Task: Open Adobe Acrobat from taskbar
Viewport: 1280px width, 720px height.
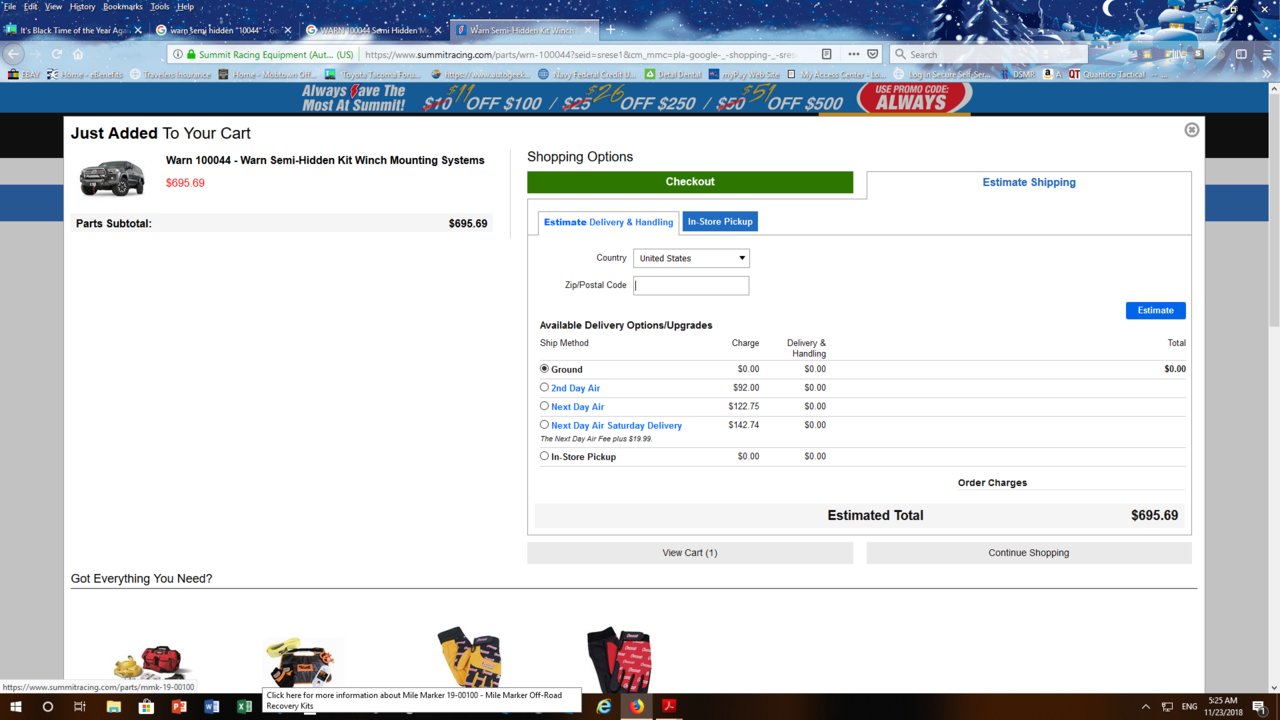Action: point(669,707)
